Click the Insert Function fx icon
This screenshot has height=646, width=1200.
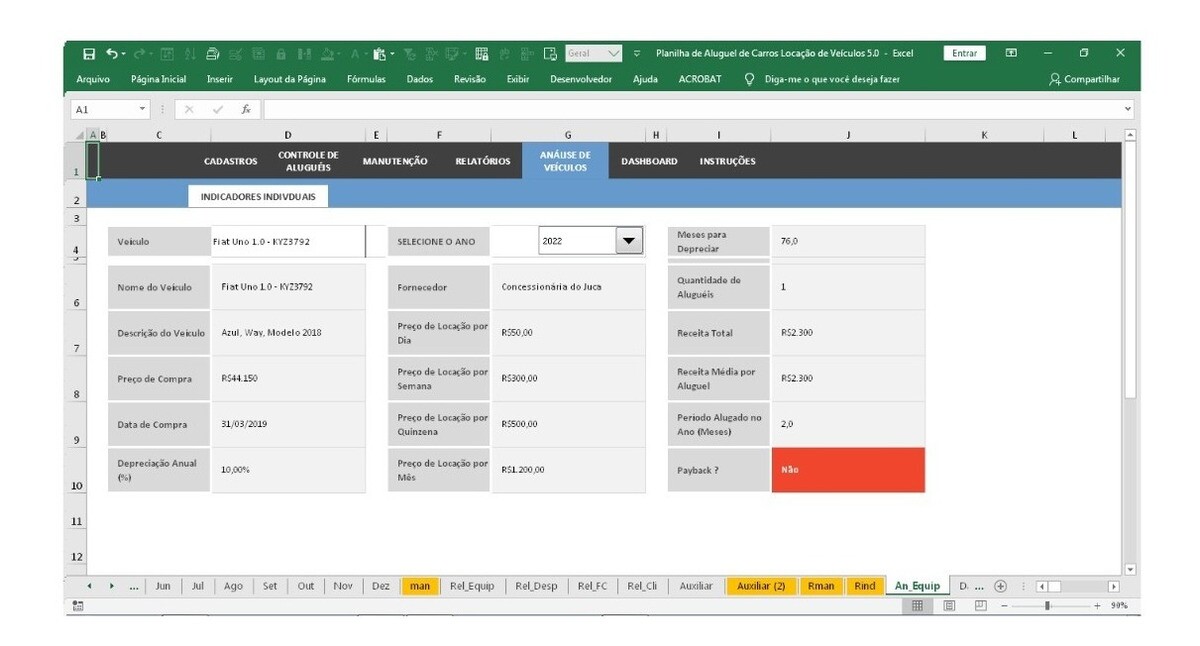(246, 109)
